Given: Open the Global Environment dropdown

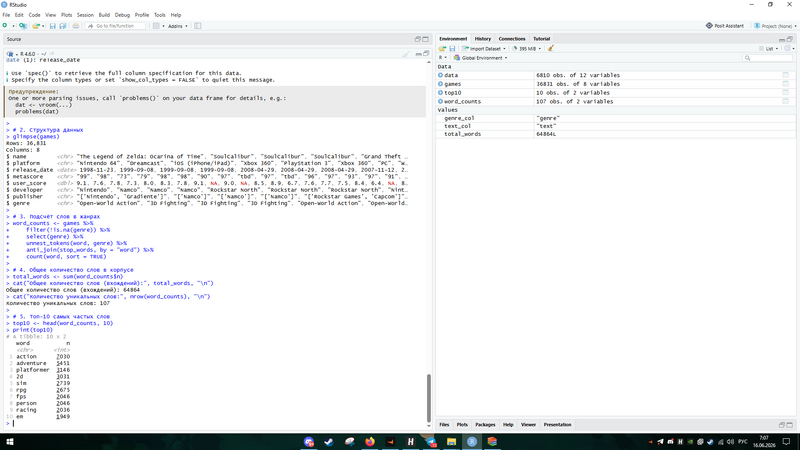Looking at the screenshot, I should coord(480,58).
